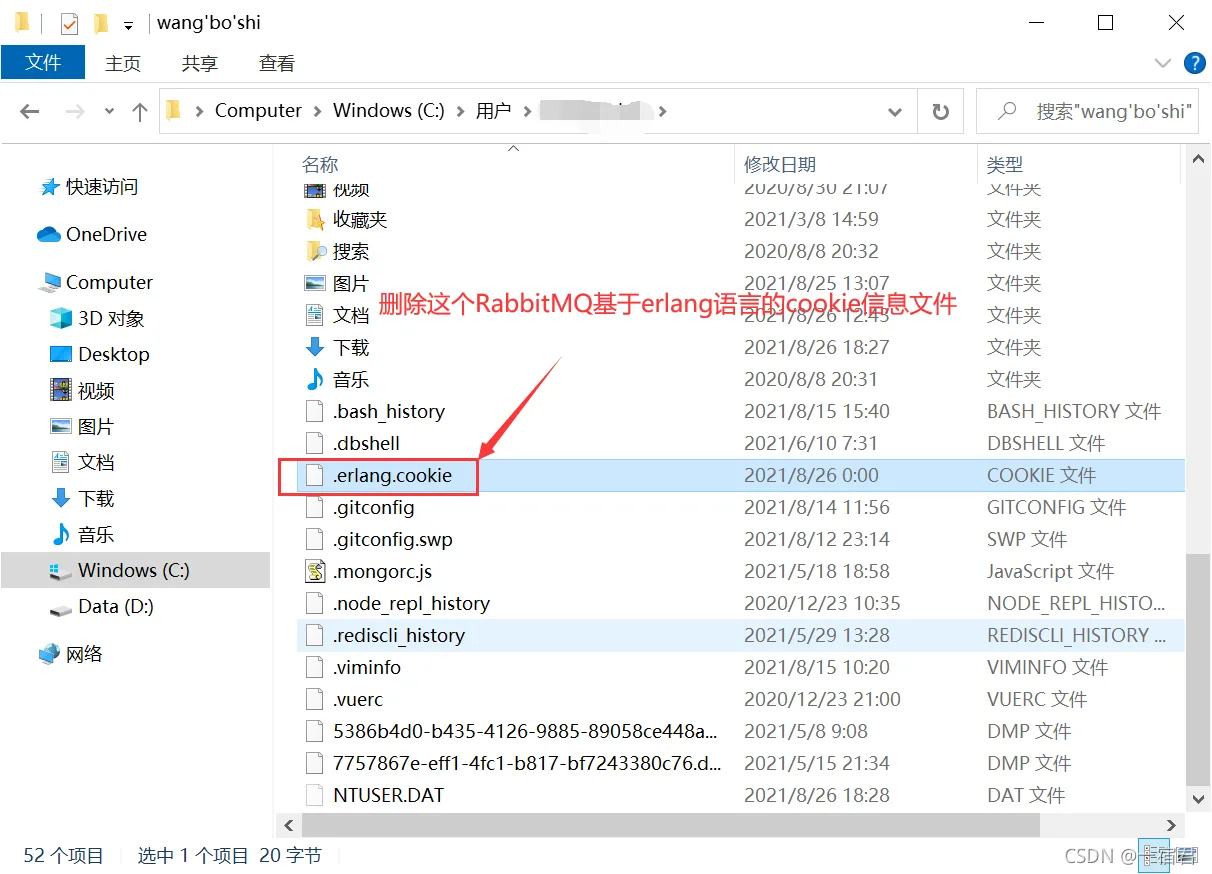Expand the chevron after 用户 in breadcrumb
1212x874 pixels.
(x=526, y=112)
